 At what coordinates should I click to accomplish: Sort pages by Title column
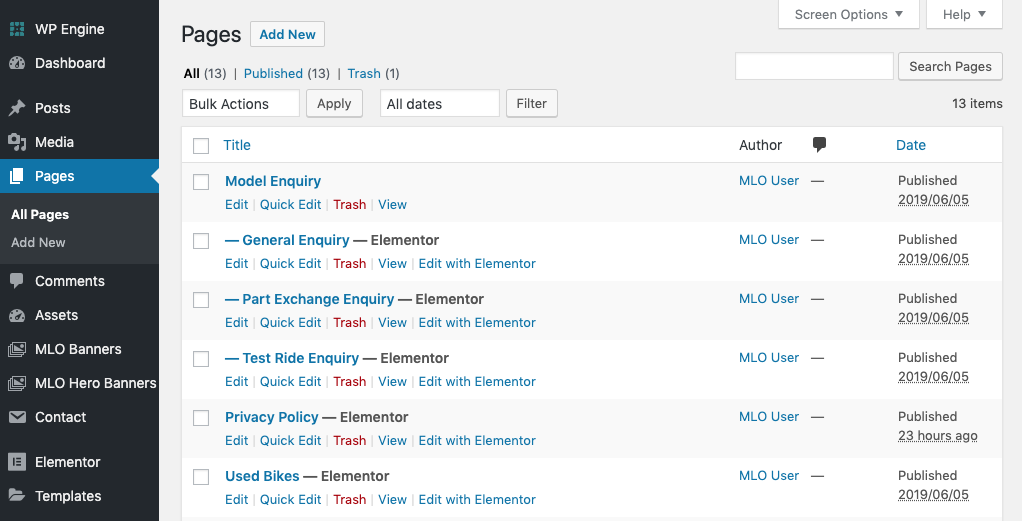[x=237, y=145]
